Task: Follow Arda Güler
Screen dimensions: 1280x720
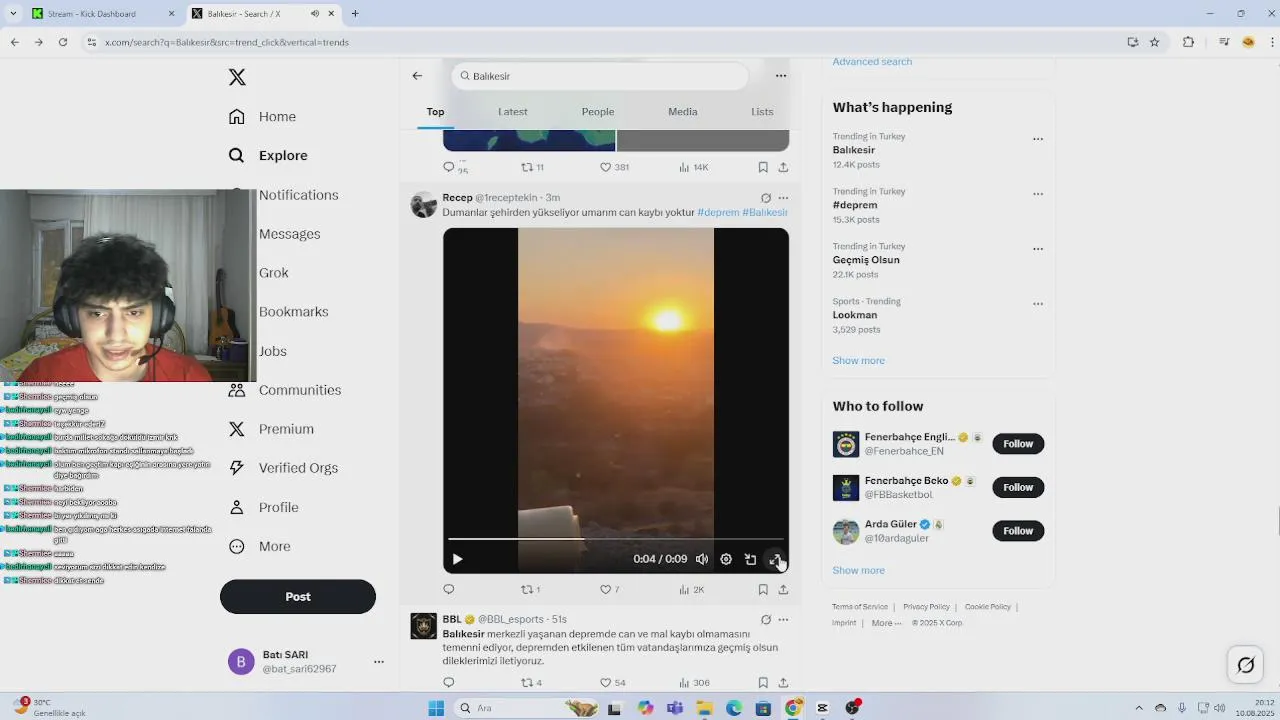Action: pyautogui.click(x=1018, y=531)
